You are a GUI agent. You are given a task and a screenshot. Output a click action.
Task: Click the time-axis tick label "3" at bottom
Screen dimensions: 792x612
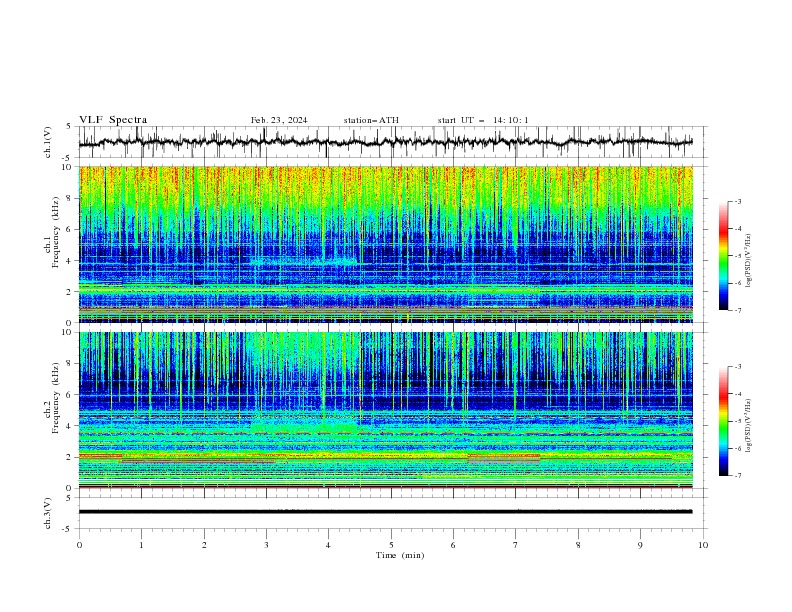coord(266,545)
